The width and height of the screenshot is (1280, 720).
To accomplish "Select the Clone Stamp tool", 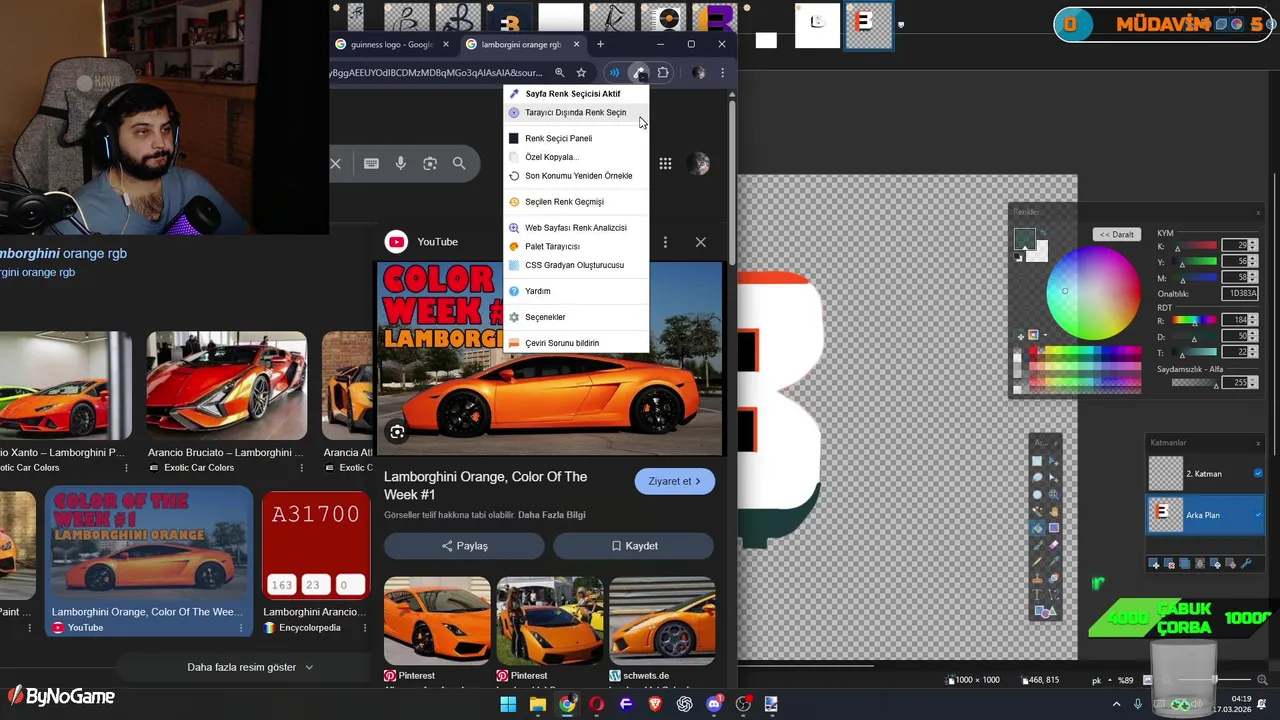I will pos(1037,577).
